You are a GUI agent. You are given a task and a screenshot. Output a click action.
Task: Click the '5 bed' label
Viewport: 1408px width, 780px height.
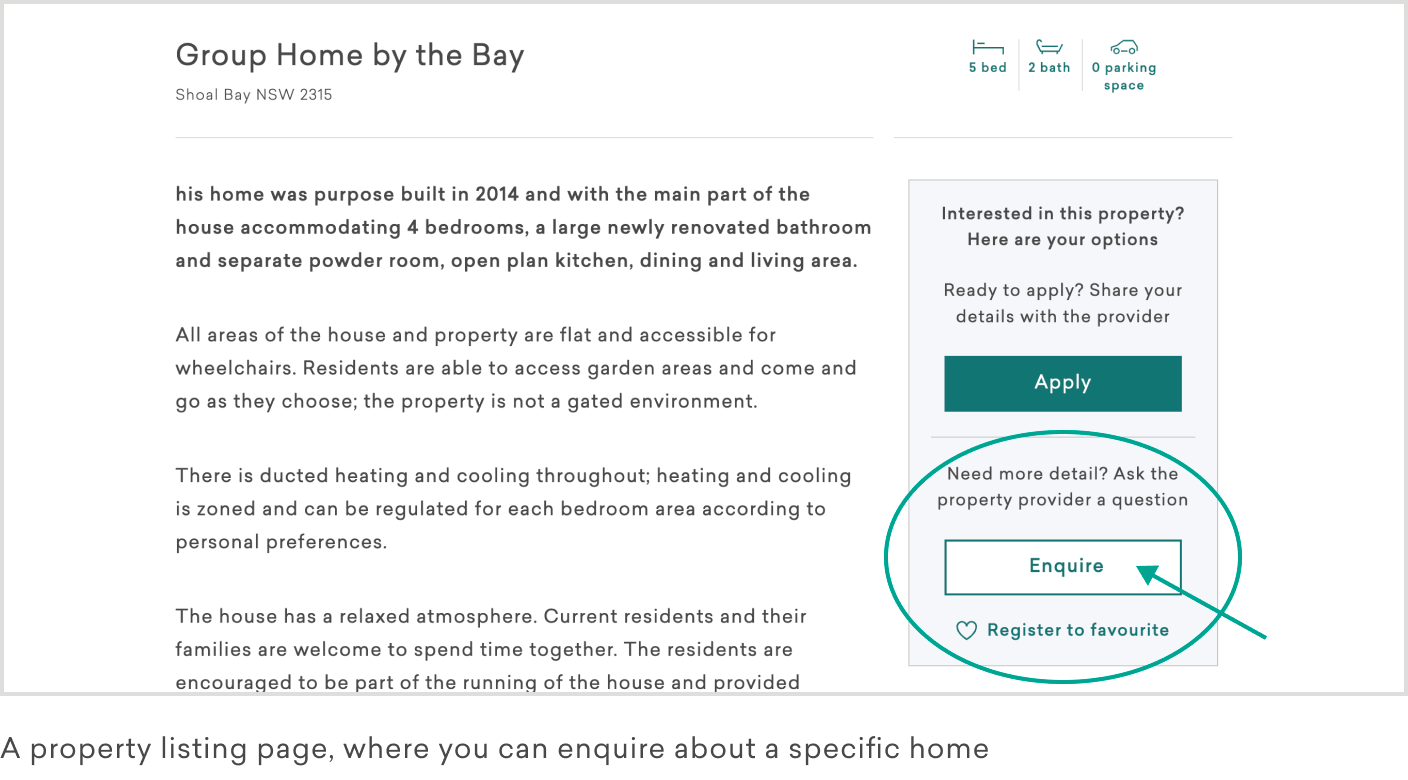(x=987, y=68)
